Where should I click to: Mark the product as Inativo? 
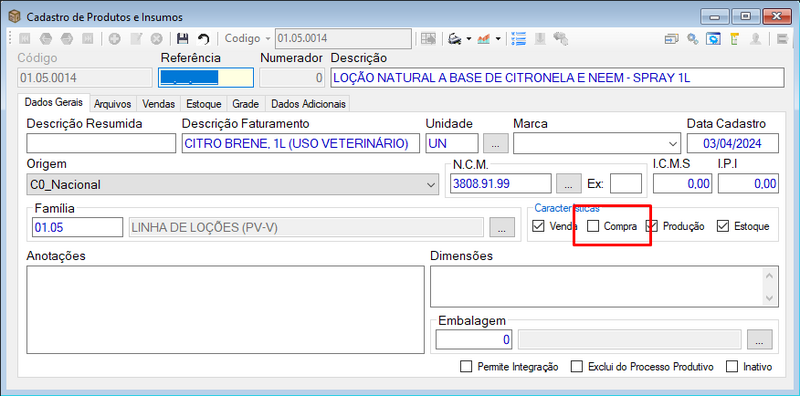[732, 366]
